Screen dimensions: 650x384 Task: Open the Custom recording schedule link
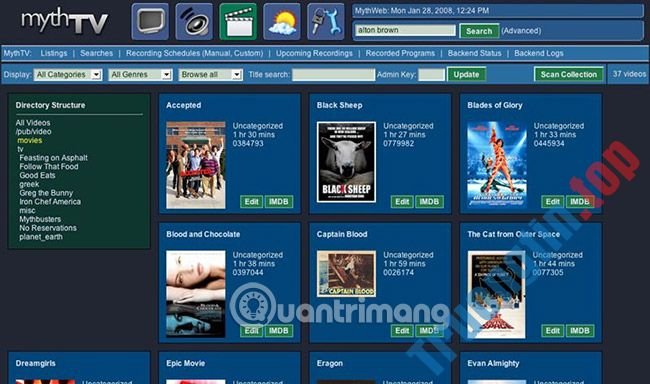(246, 53)
